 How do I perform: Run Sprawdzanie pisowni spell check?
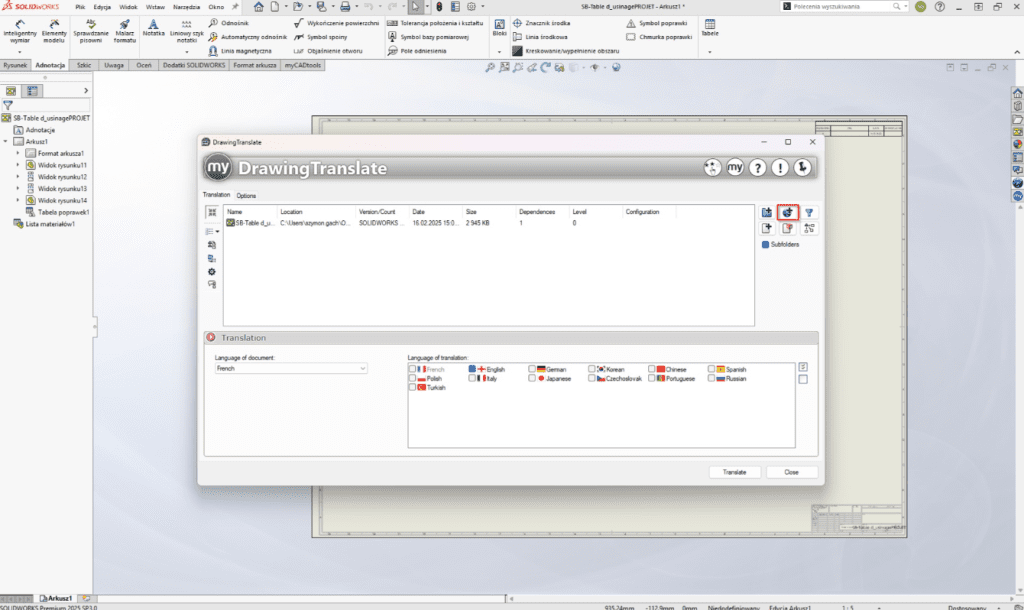tap(91, 31)
